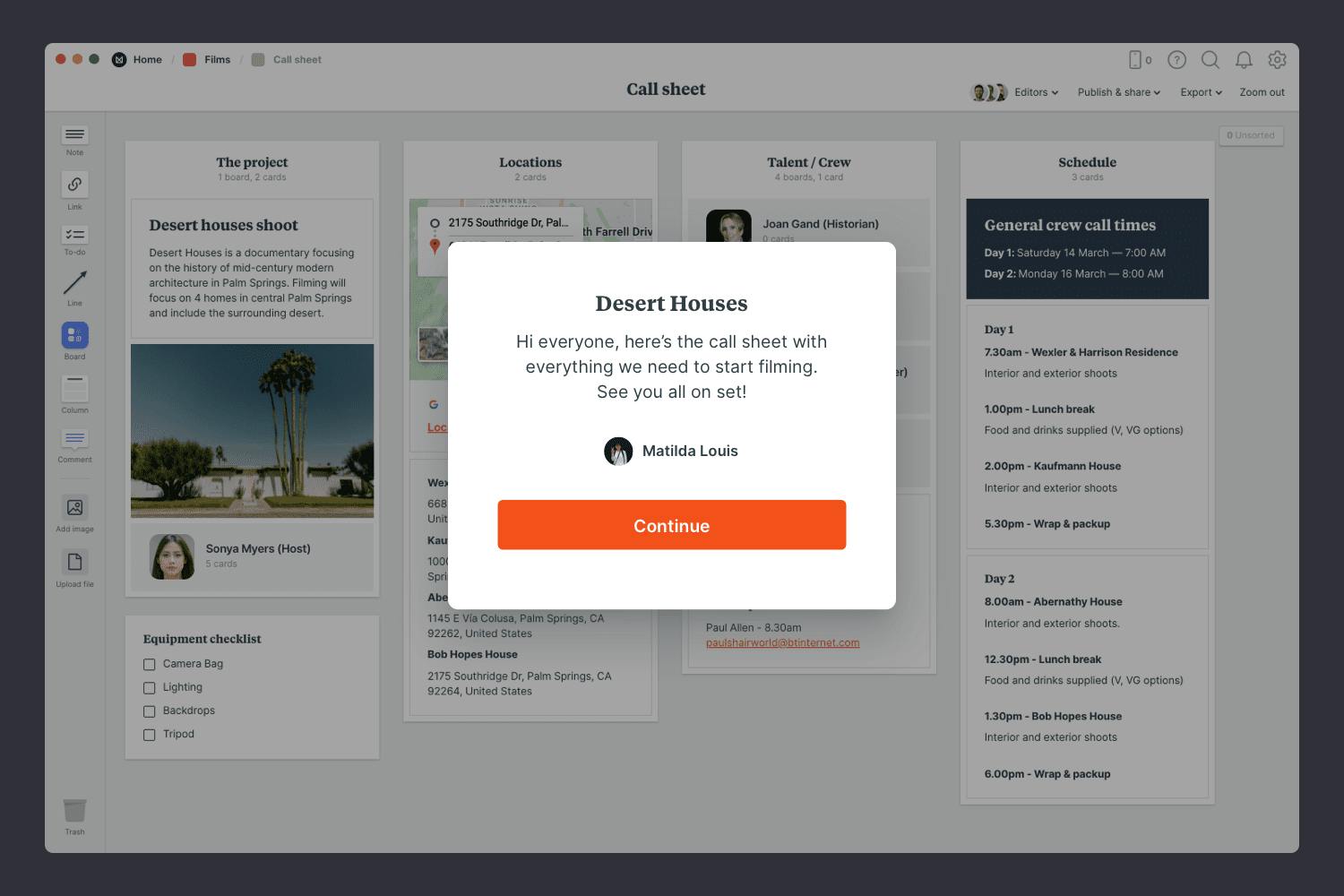Viewport: 1344px width, 896px height.
Task: Select the Link tool in sidebar
Action: (x=74, y=185)
